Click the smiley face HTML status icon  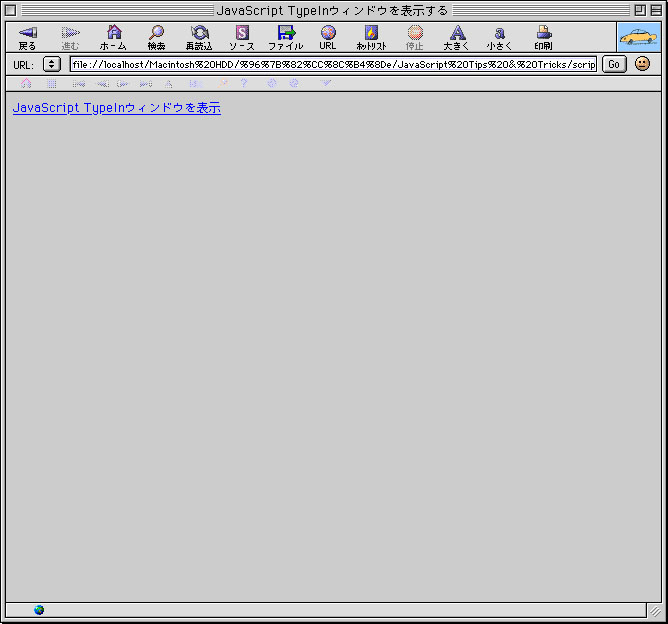tap(642, 64)
